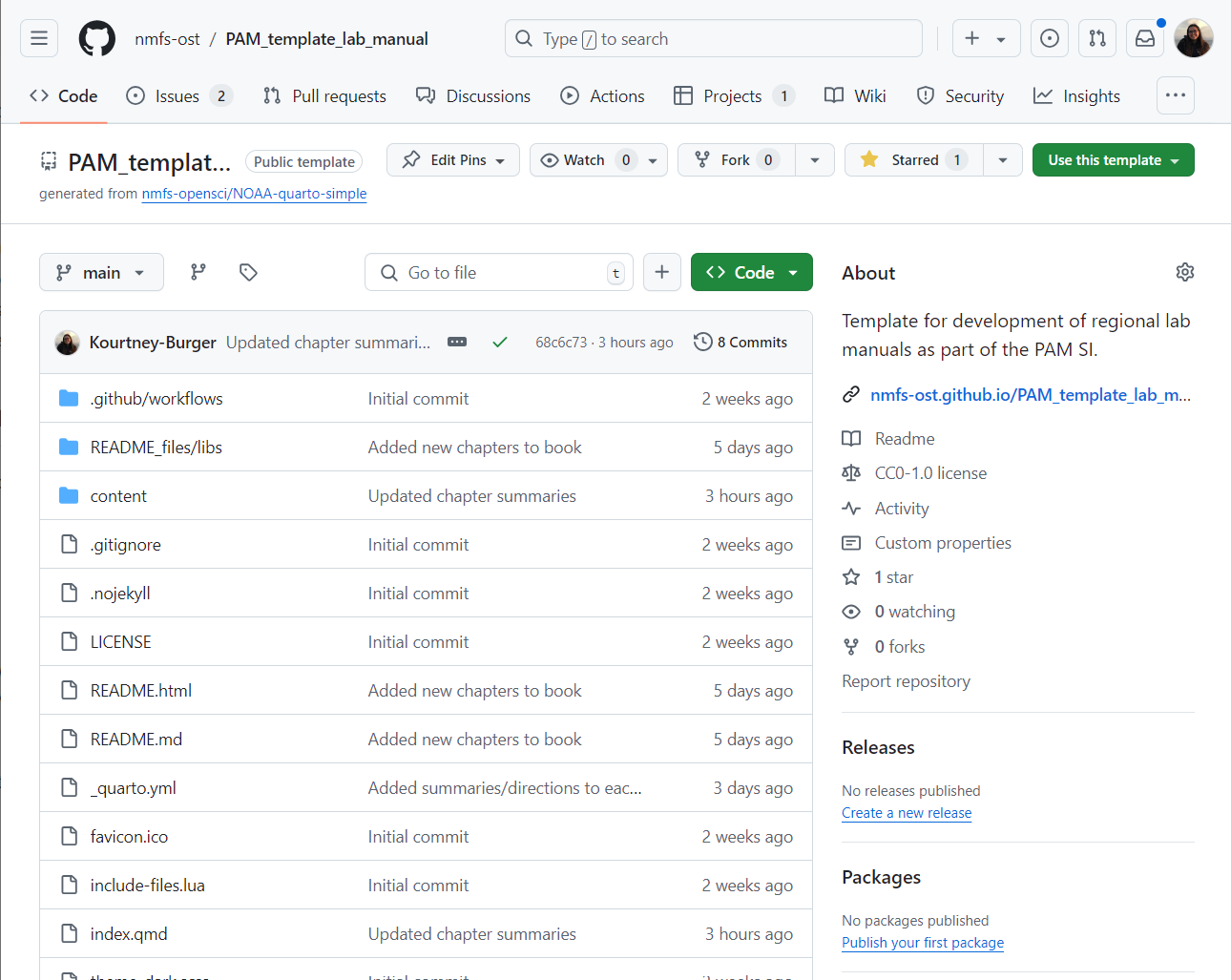Screen dimensions: 1231x980
Task: Toggle Watch notifications for repository
Action: pyautogui.click(x=584, y=160)
